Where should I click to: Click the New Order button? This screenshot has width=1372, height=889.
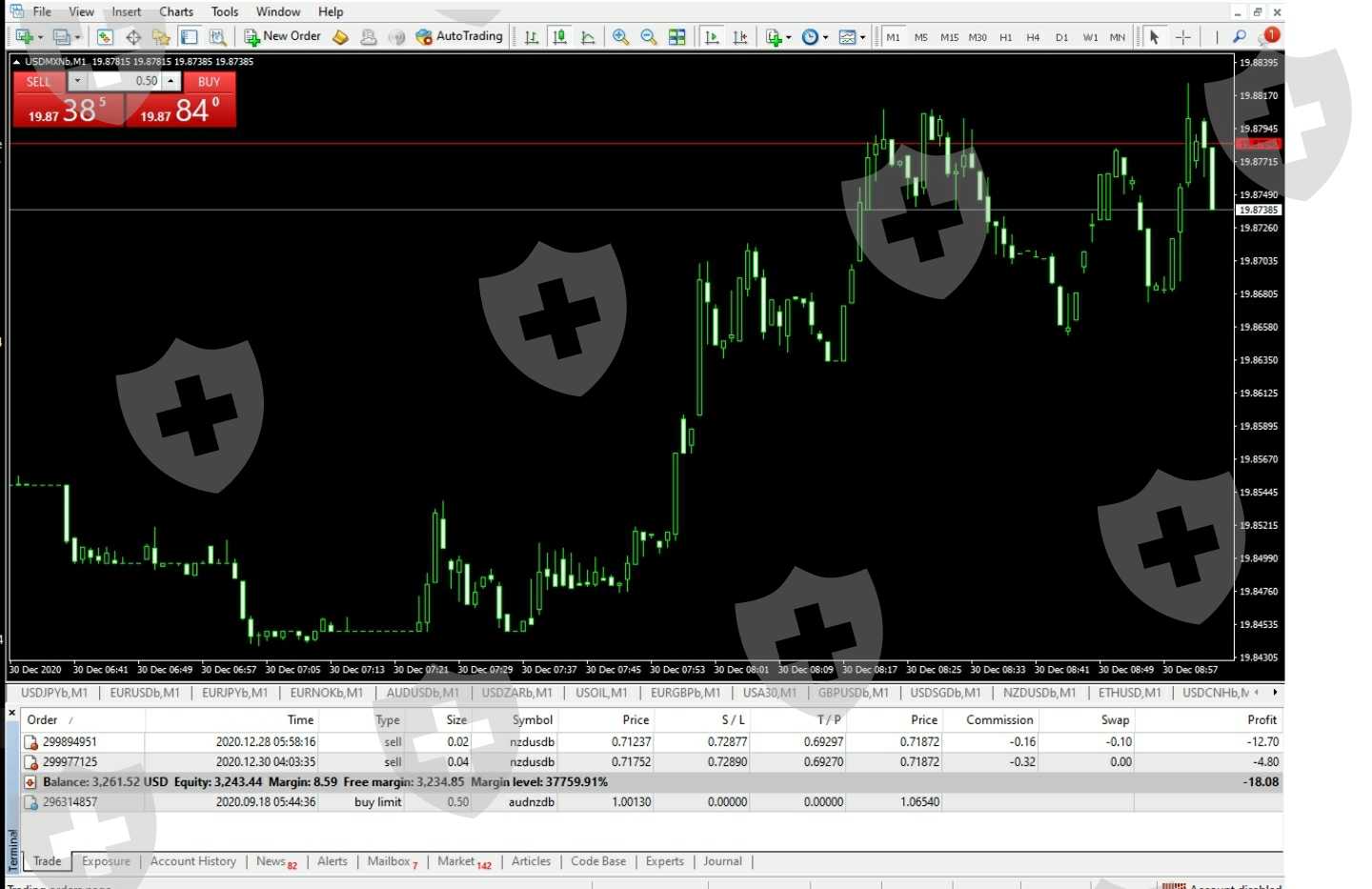[x=283, y=36]
